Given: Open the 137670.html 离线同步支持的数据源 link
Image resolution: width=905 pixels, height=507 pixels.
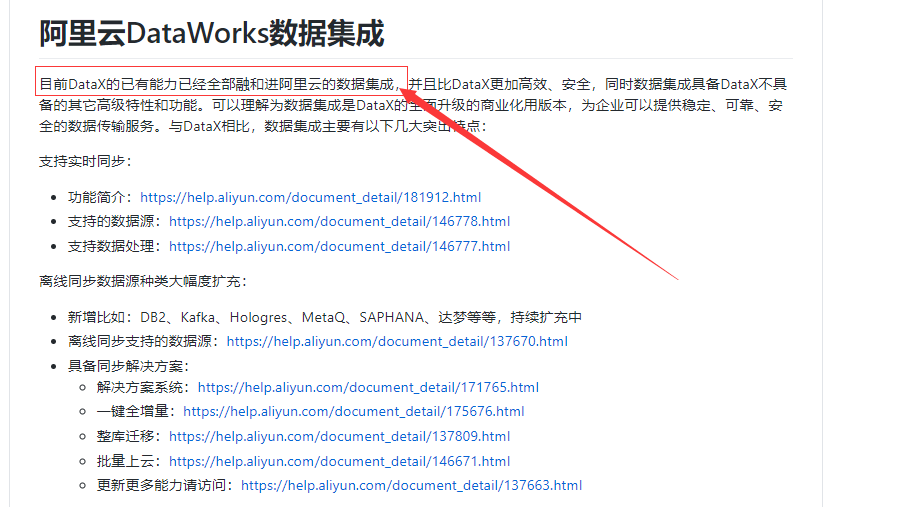Looking at the screenshot, I should (397, 341).
